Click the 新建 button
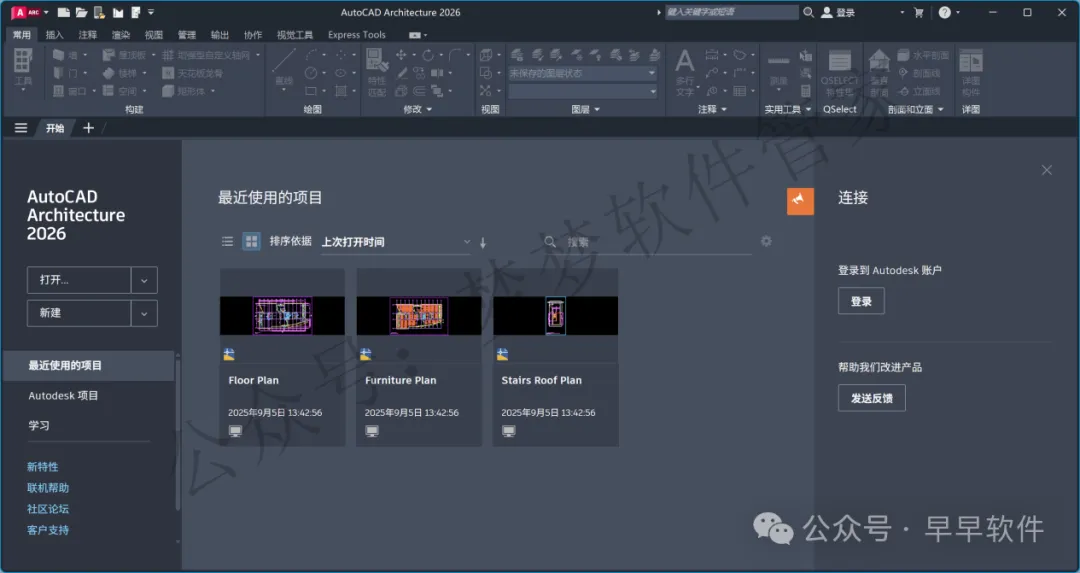 (79, 313)
